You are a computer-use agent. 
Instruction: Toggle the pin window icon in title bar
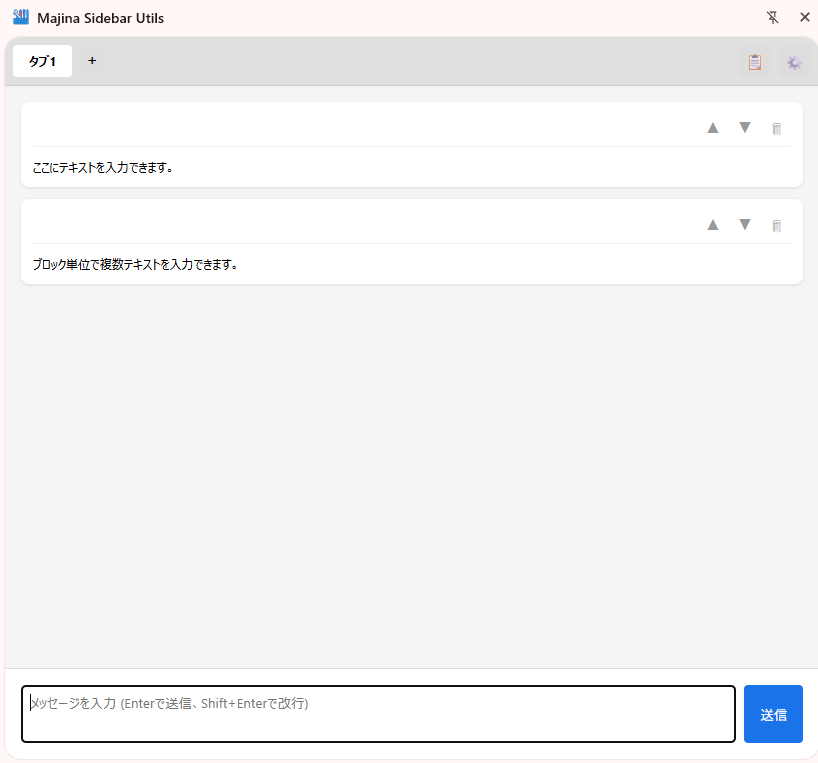tap(772, 17)
